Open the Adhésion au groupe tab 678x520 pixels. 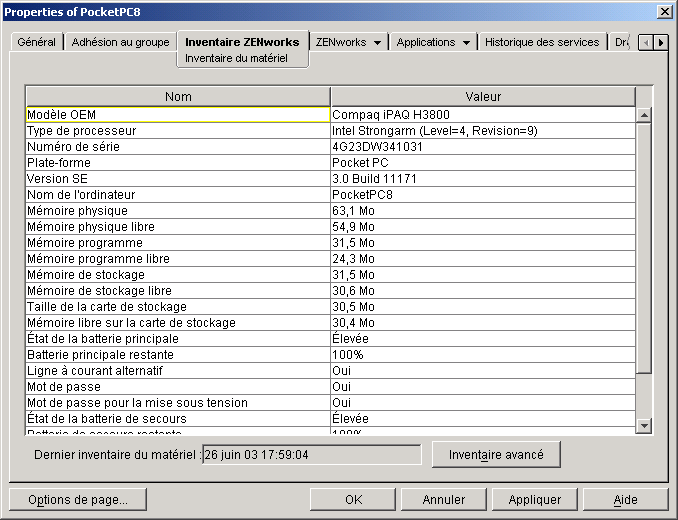pyautogui.click(x=121, y=42)
